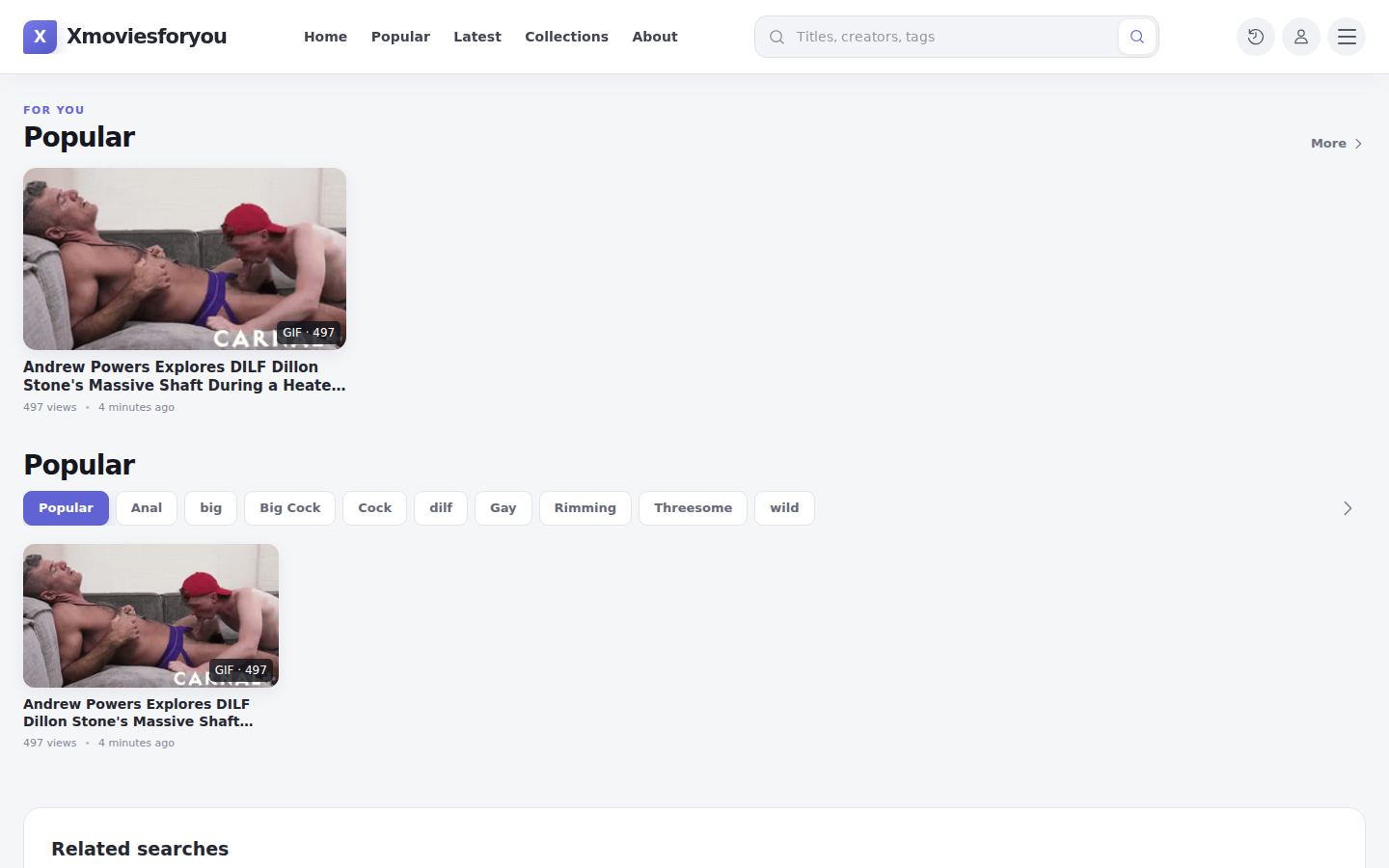Open the thumbnail under the tag chips

[x=150, y=615]
